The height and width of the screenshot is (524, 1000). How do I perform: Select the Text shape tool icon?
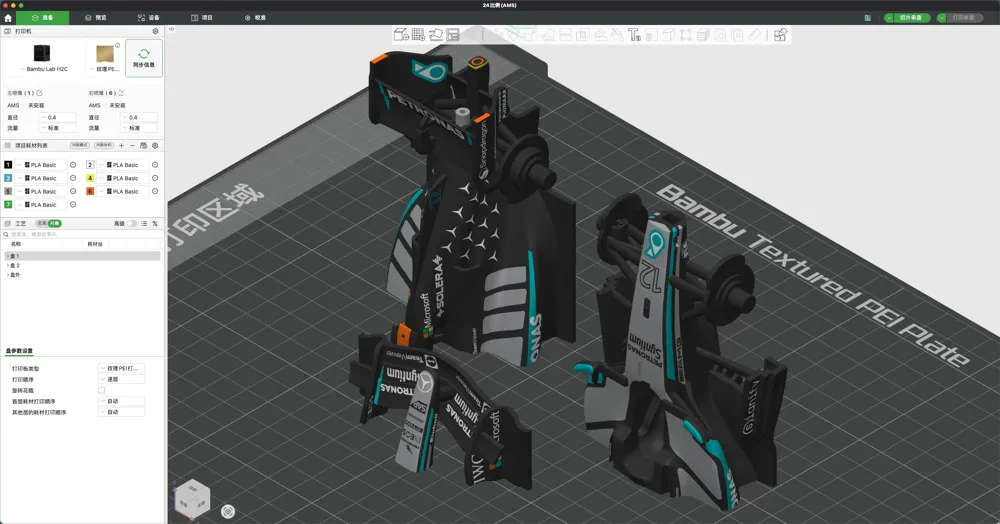[634, 34]
